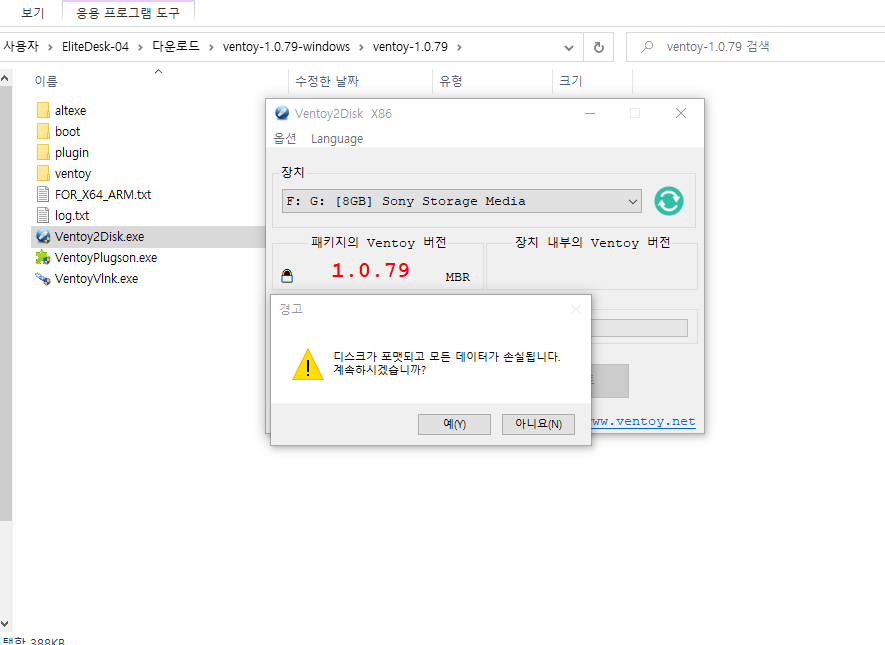Click the yellow warning triangle icon
Screen dimensions: 885x645
308,364
